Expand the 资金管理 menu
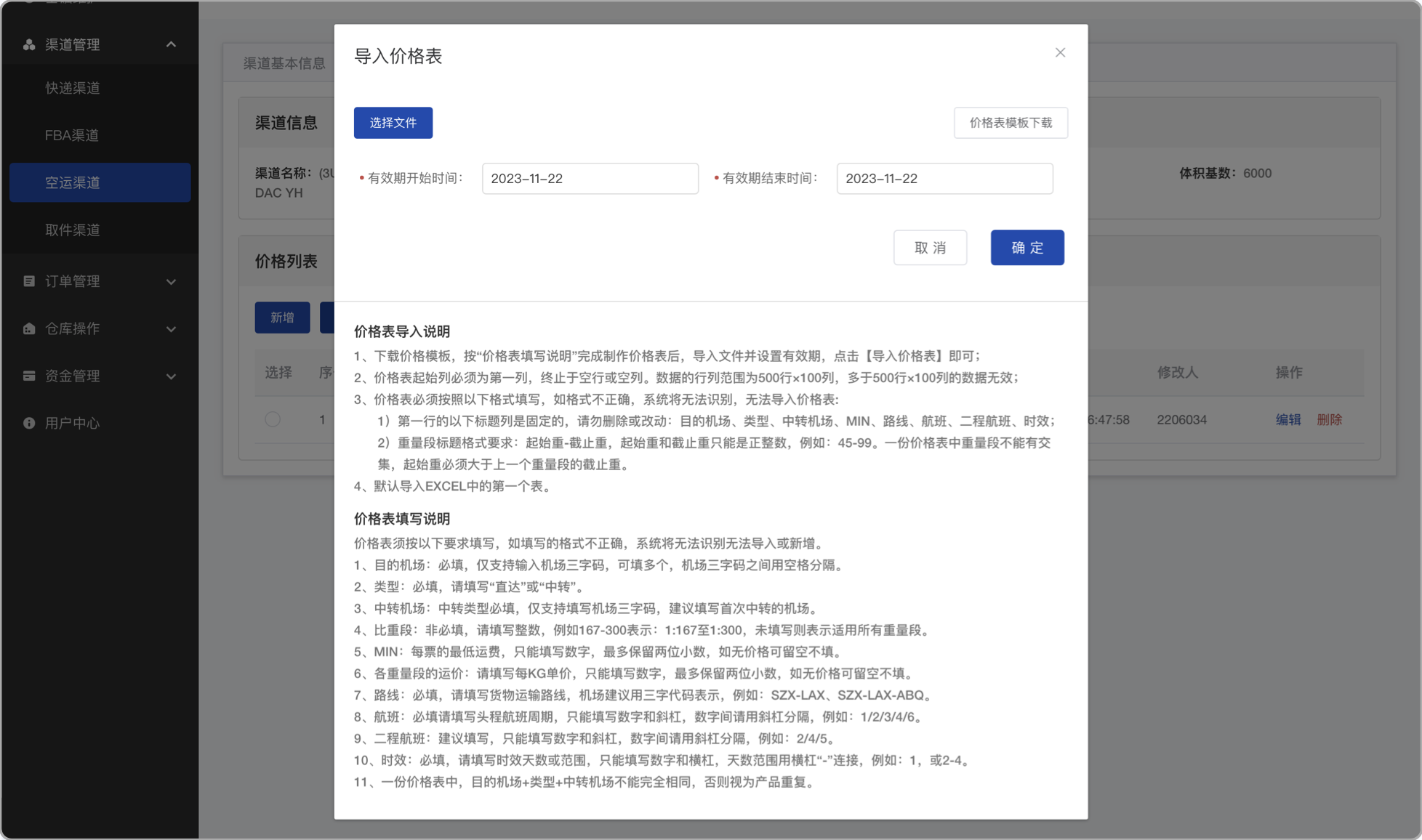The image size is (1422, 840). pyautogui.click(x=172, y=376)
